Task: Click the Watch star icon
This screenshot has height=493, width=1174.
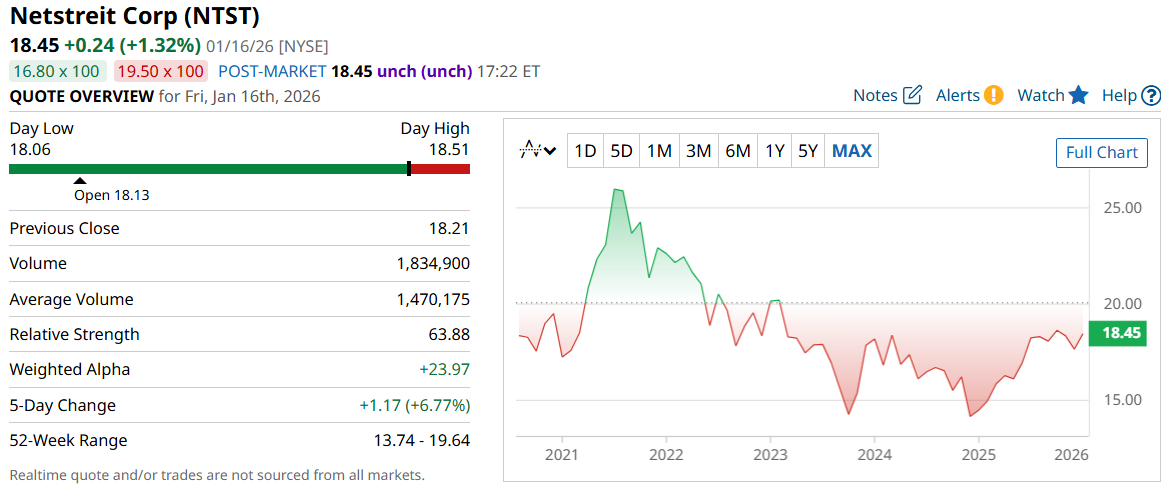Action: click(1078, 95)
